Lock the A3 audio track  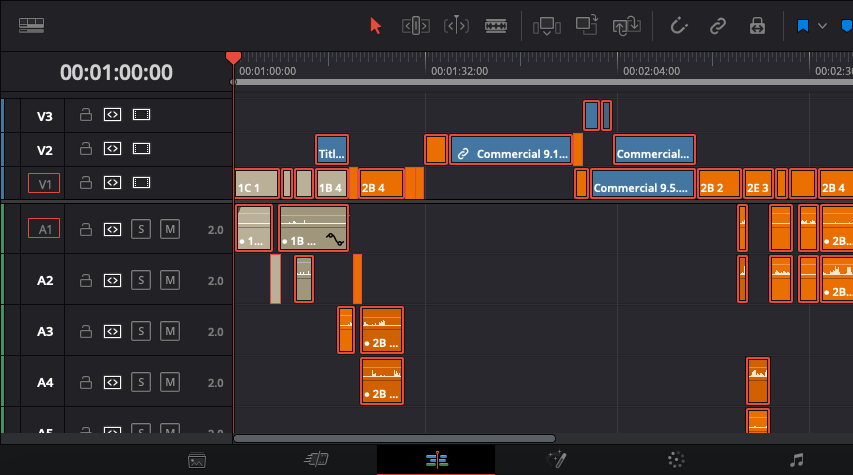pyautogui.click(x=85, y=331)
